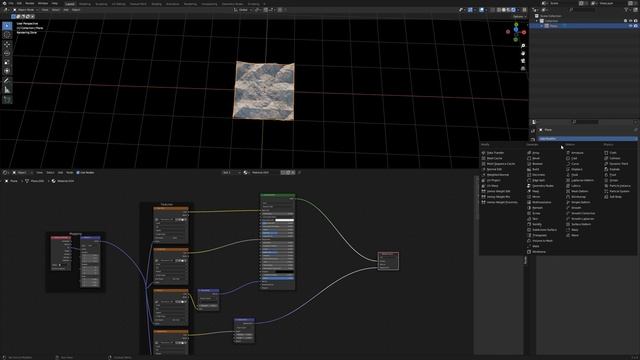Viewport: 640px width, 360px height.
Task: Add the Boolean modifier
Action: 535,164
